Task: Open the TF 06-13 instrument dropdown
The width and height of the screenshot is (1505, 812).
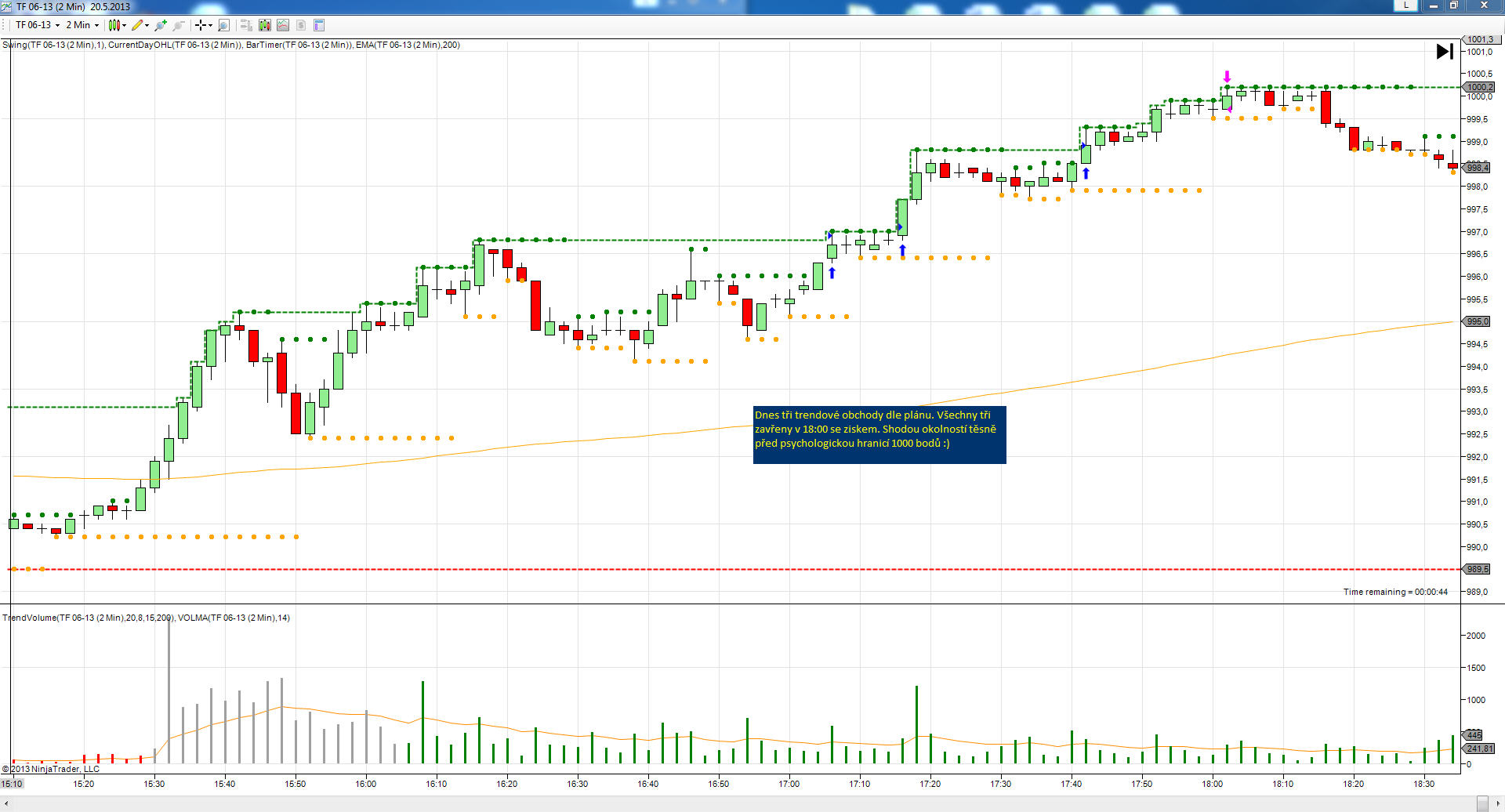Action: 38,25
